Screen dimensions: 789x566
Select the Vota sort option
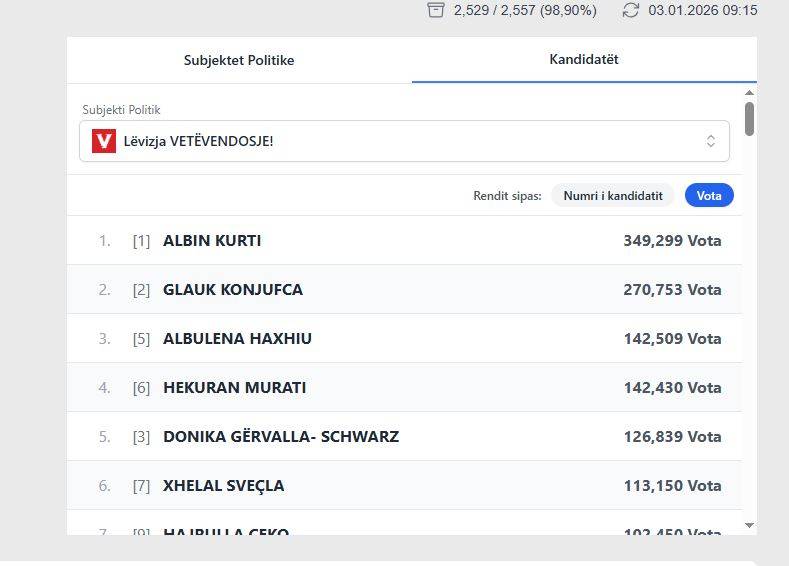click(x=709, y=196)
